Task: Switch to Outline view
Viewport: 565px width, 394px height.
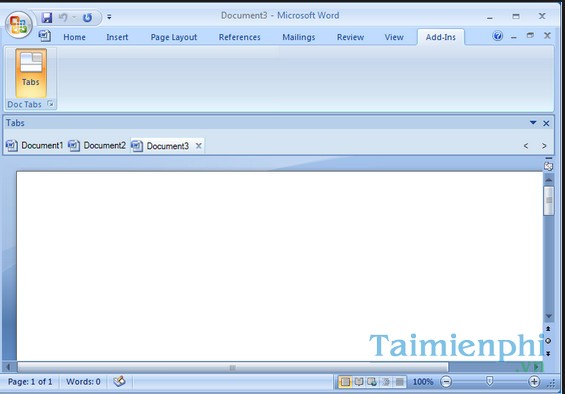Action: coord(386,382)
